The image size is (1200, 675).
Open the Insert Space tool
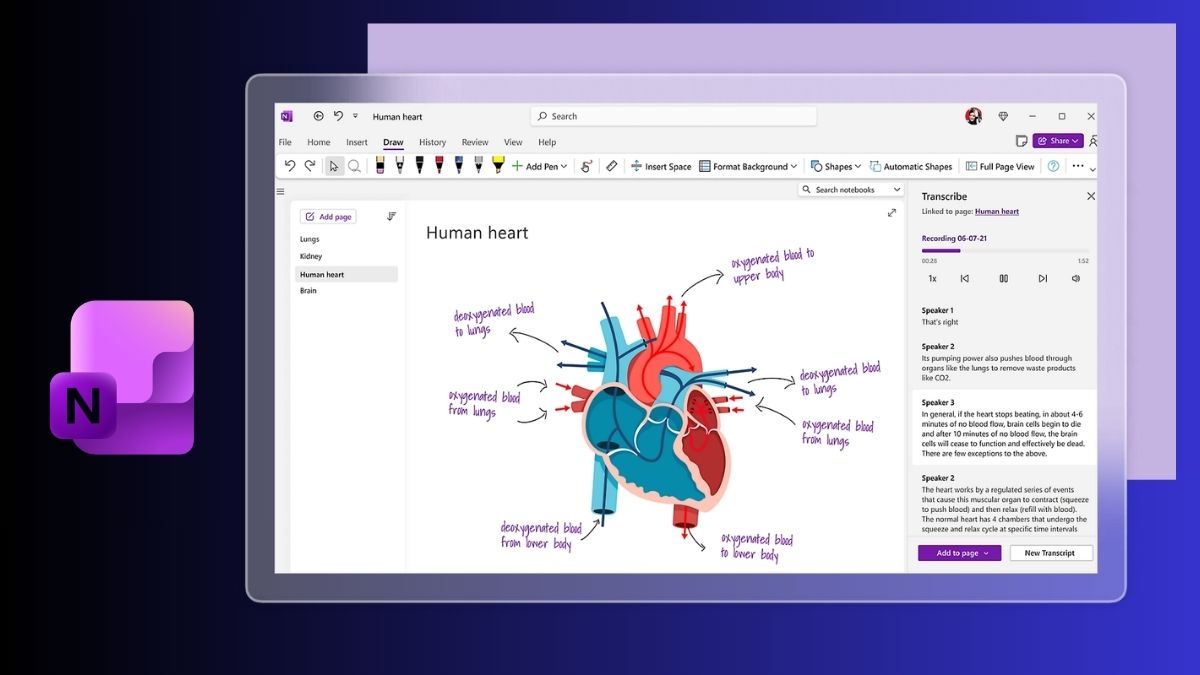[x=660, y=166]
